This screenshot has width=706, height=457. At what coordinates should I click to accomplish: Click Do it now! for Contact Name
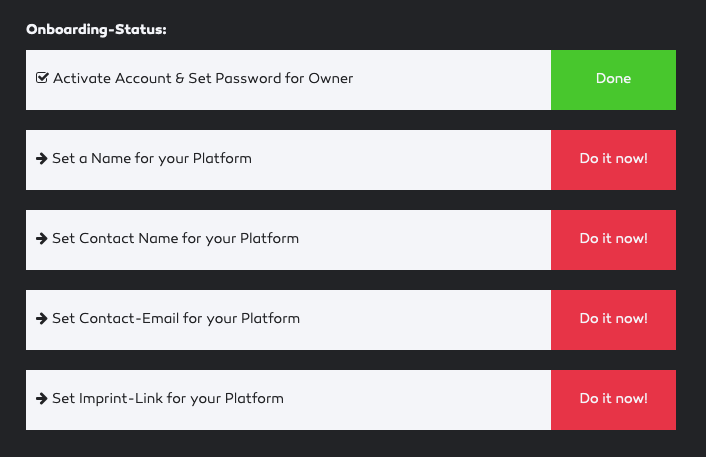pos(613,240)
